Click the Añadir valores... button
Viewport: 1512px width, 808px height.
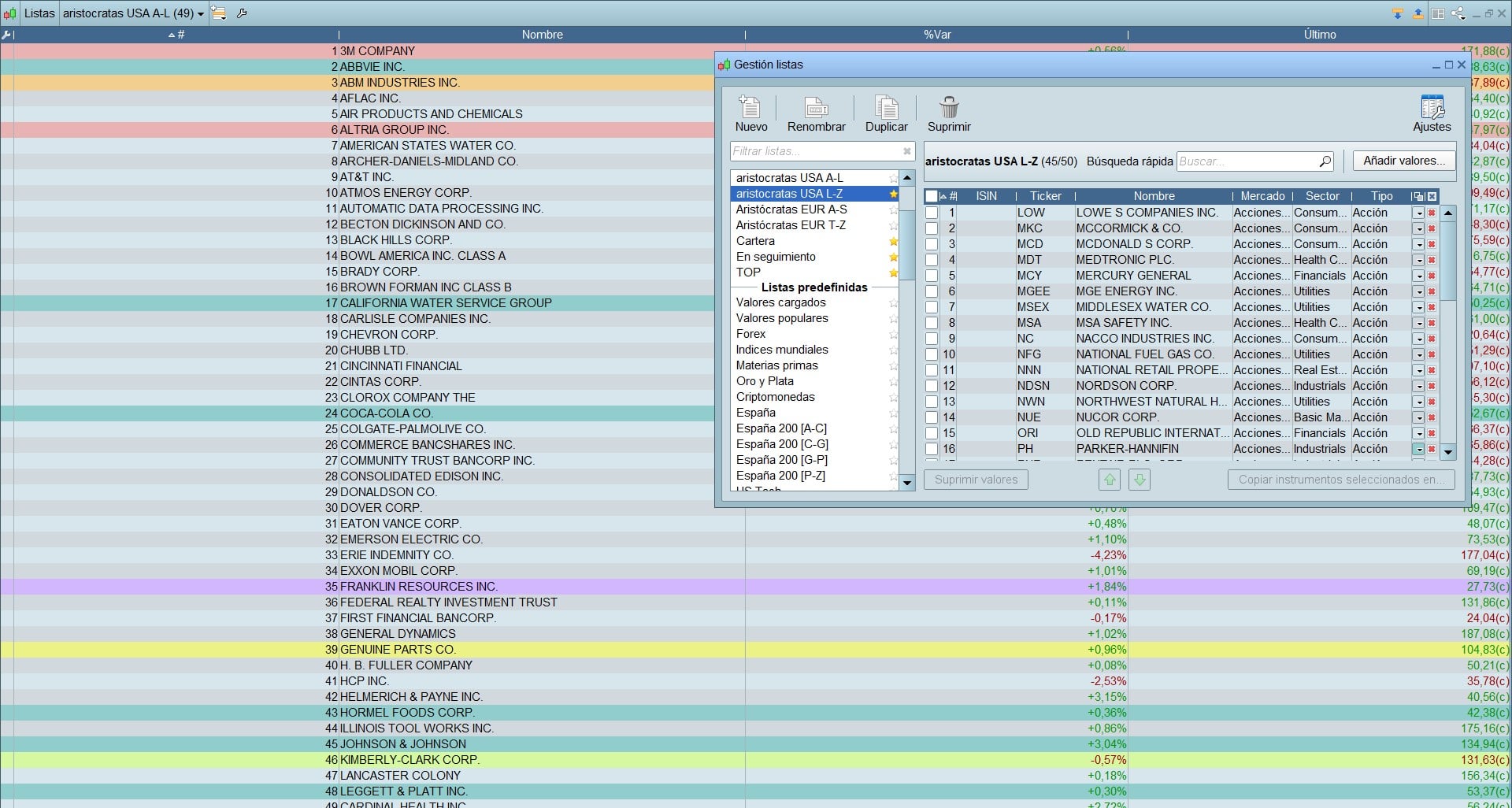1404,161
